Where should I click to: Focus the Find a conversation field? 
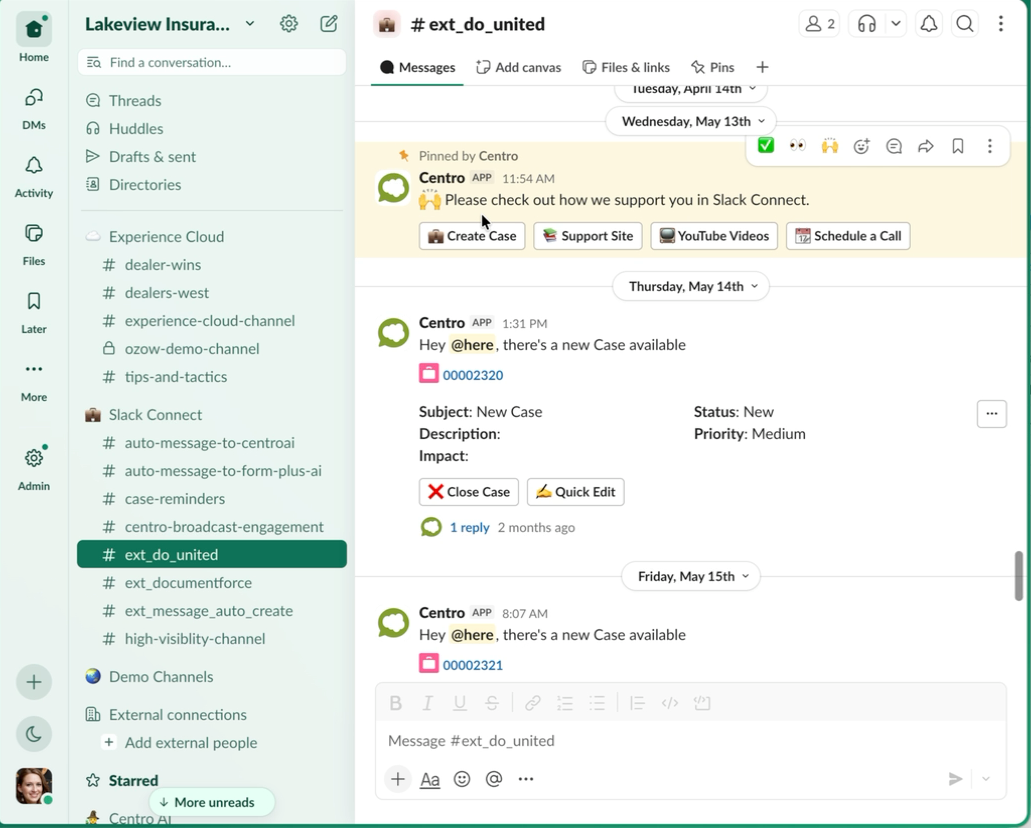coord(212,62)
